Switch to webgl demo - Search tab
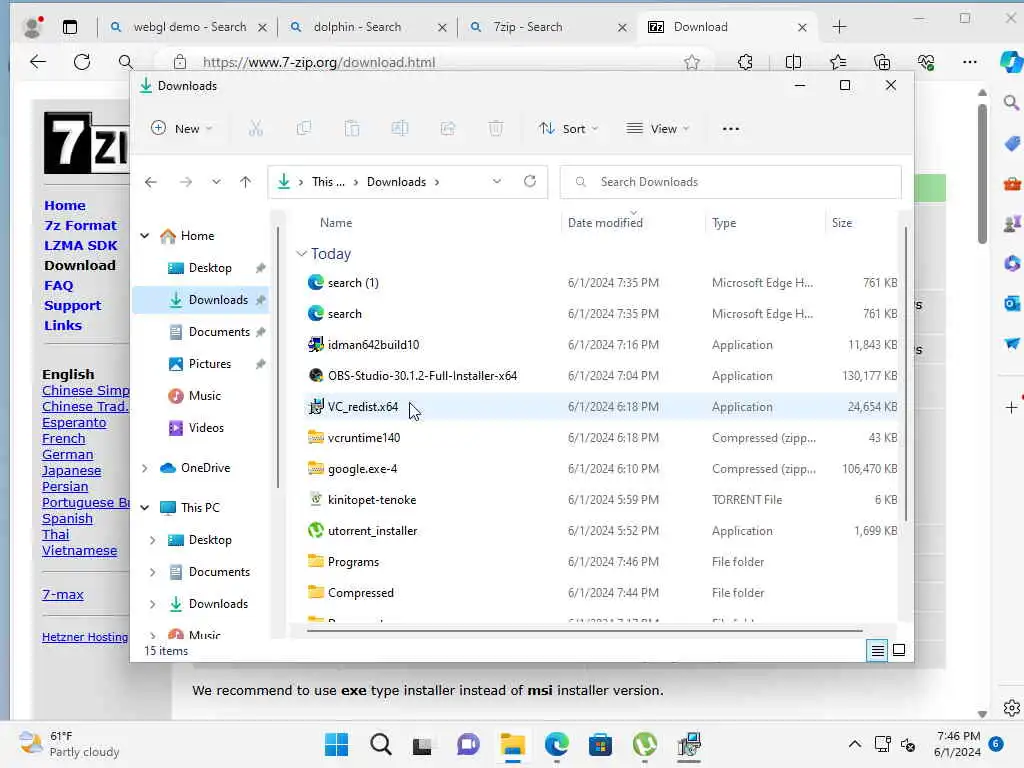 click(189, 27)
